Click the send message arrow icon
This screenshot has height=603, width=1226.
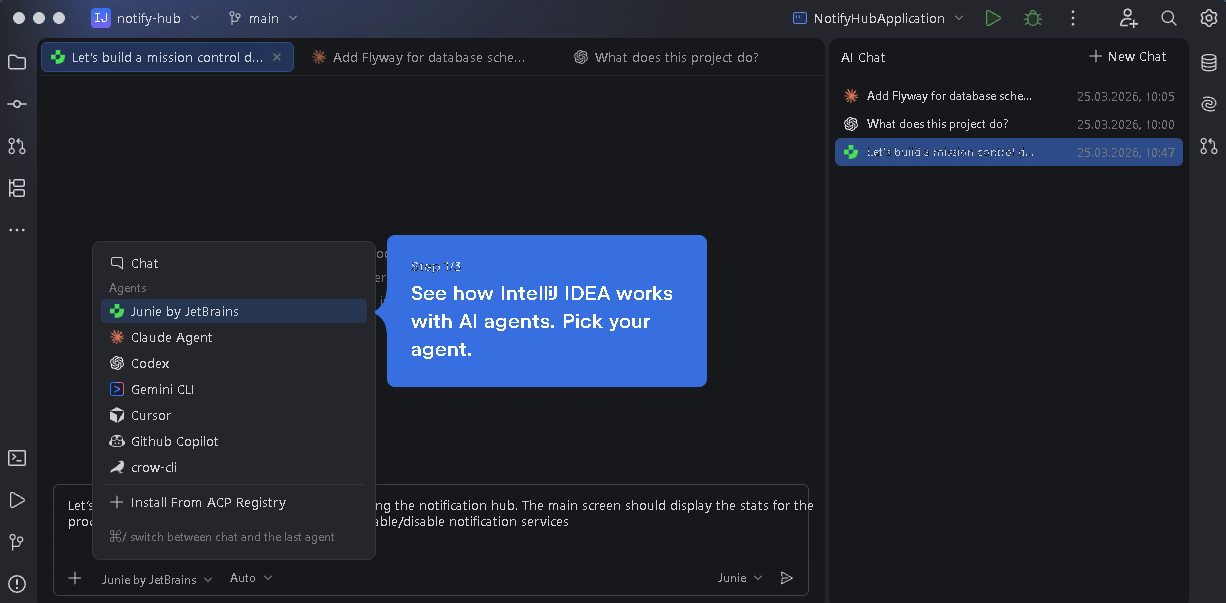click(787, 578)
